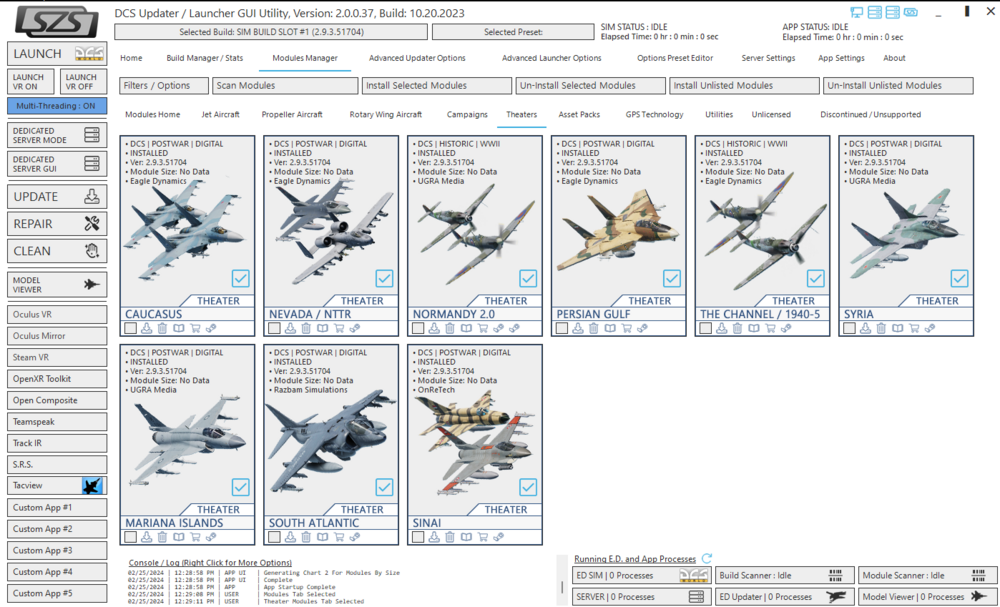Open the MODEL VIEWER
This screenshot has width=1000, height=607.
(x=57, y=285)
